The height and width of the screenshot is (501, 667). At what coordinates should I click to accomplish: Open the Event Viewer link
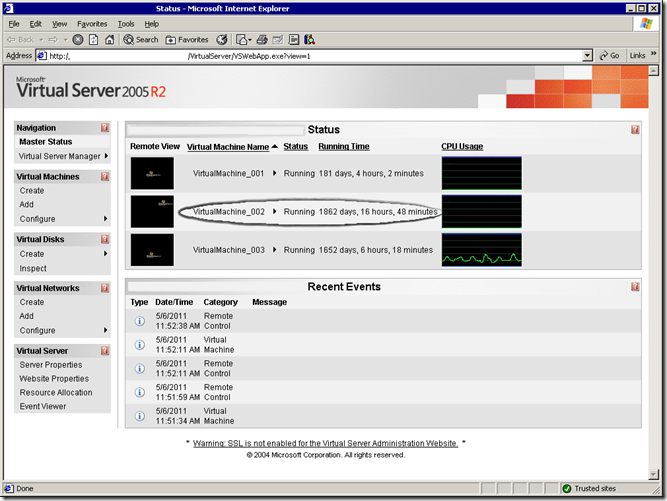click(44, 407)
